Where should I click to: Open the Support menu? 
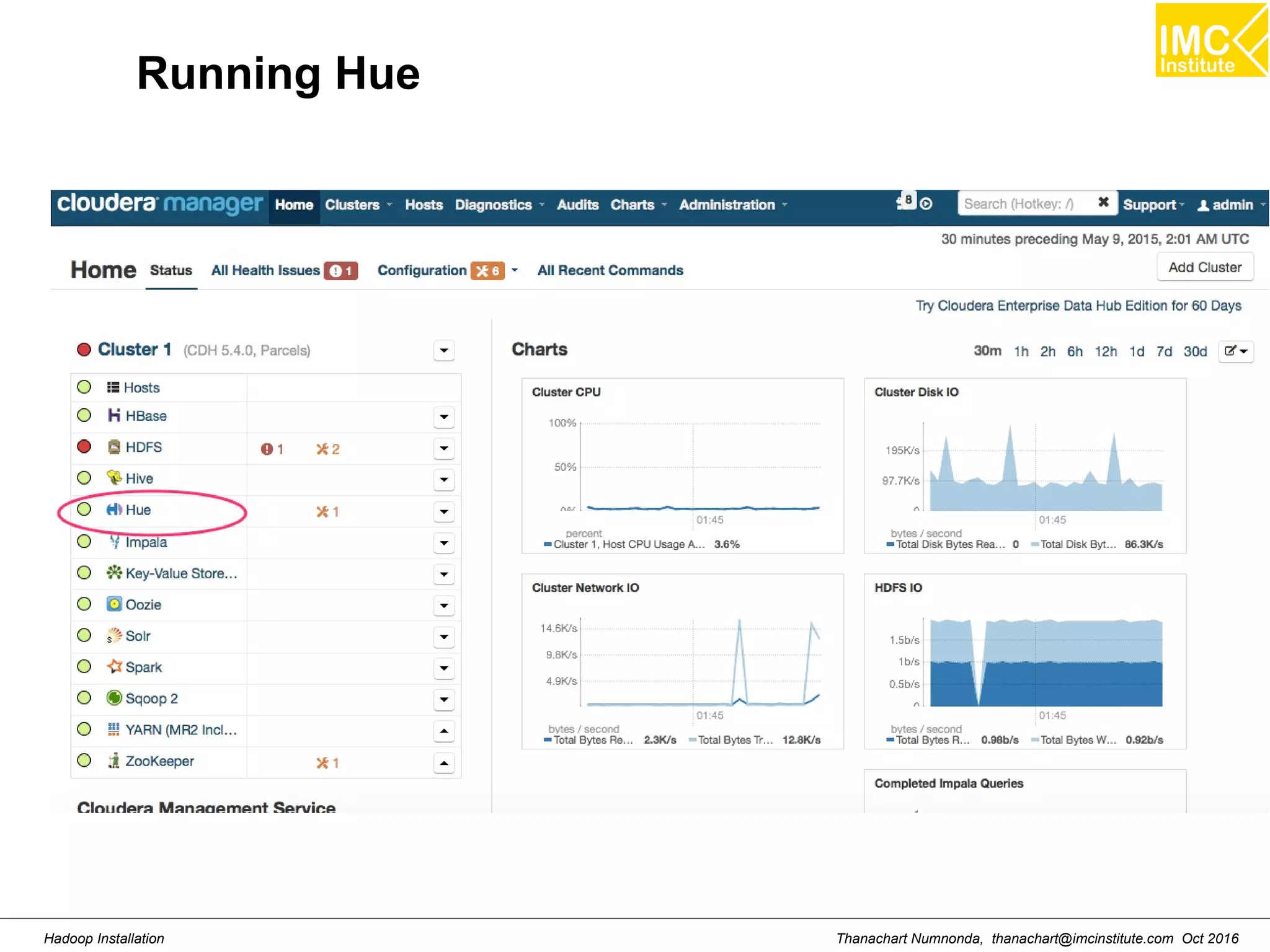(x=1153, y=205)
